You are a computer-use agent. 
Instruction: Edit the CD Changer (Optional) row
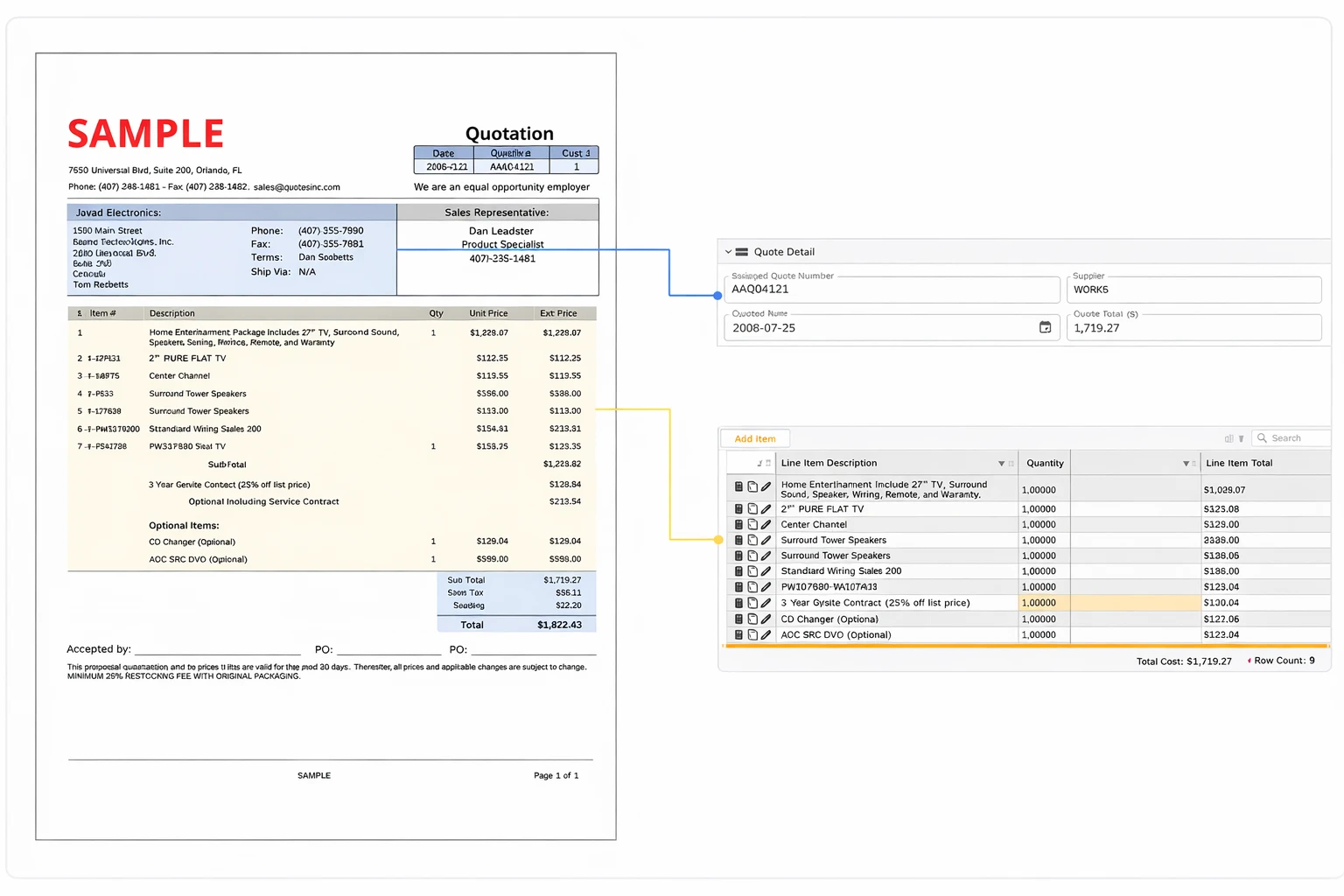[766, 619]
